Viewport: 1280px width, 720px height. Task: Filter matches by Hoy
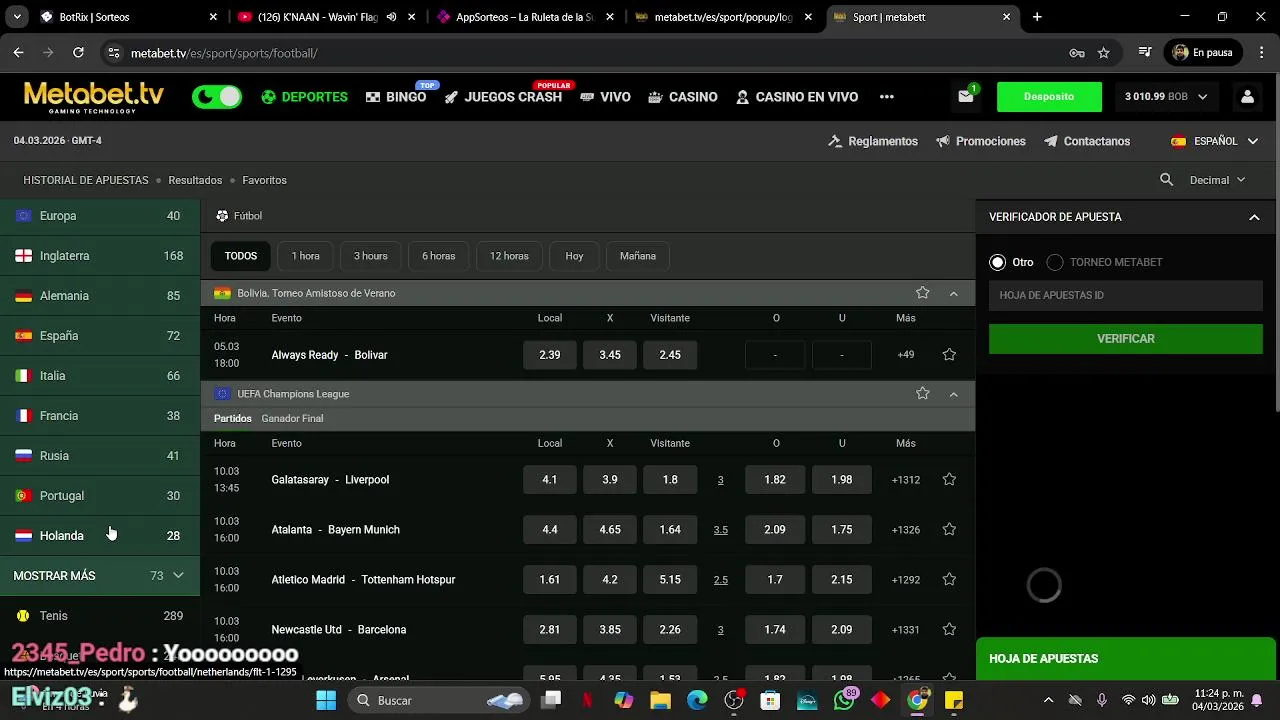click(x=574, y=256)
